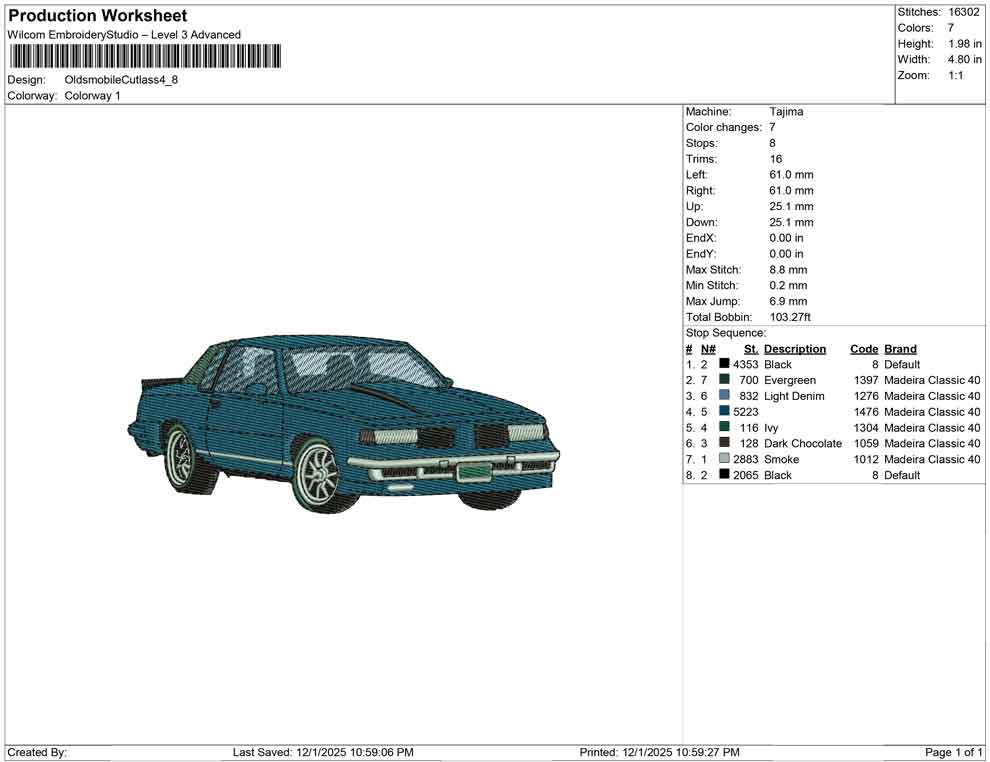
Task: Choose the Dark Chocolate color swatch
Action: click(724, 443)
